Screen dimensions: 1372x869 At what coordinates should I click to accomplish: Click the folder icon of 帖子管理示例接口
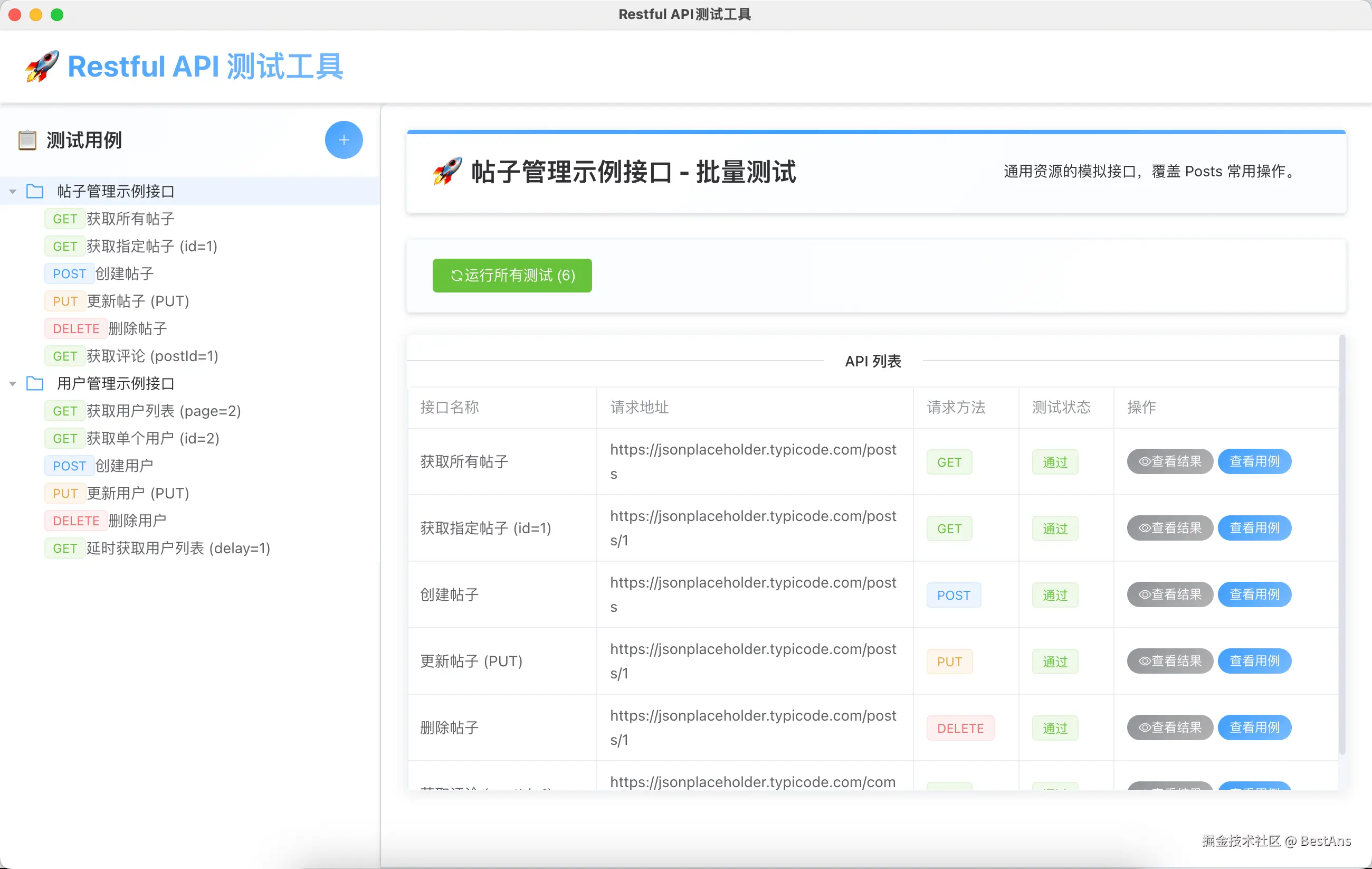35,191
